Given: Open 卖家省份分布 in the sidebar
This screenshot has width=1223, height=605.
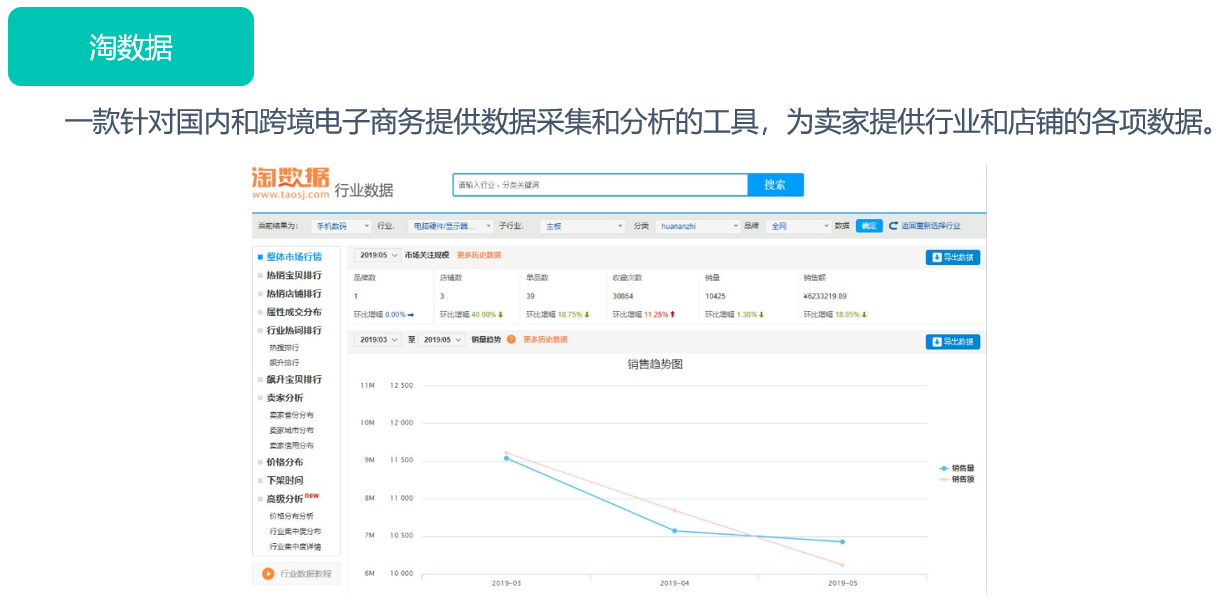Looking at the screenshot, I should click(291, 415).
